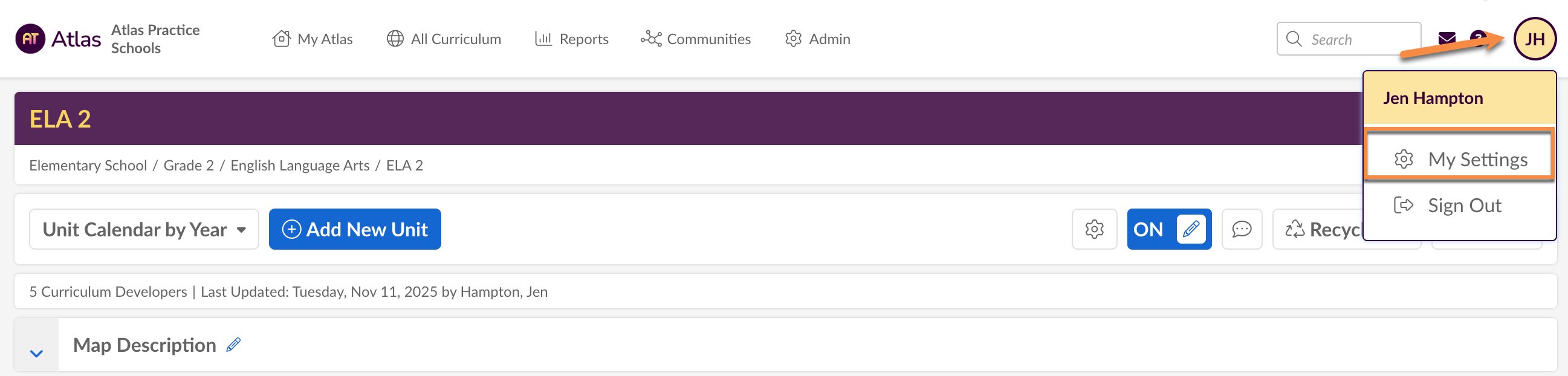Edit Map Description with pencil icon

pos(233,345)
